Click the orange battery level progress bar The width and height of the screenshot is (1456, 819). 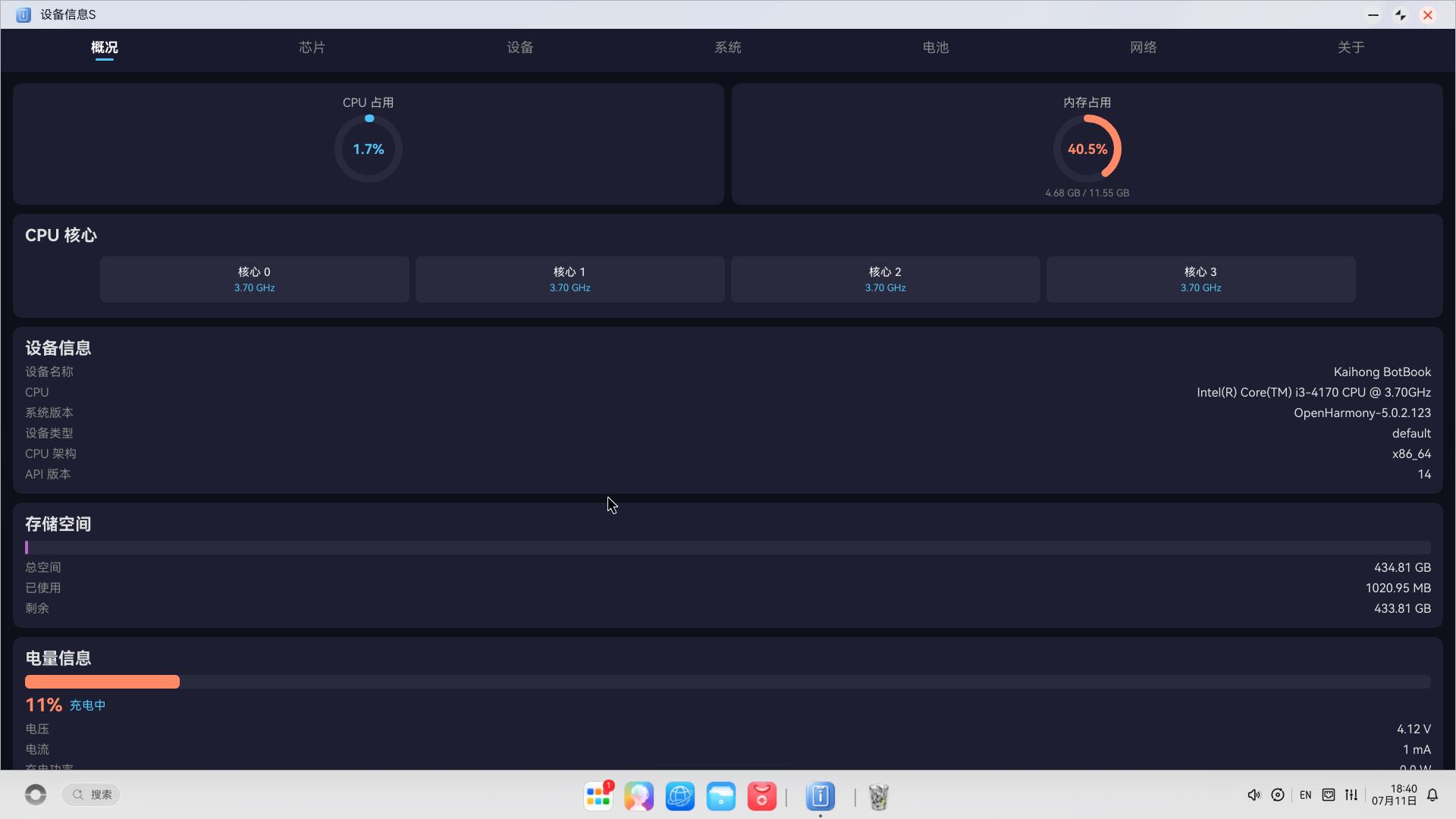[x=102, y=682]
